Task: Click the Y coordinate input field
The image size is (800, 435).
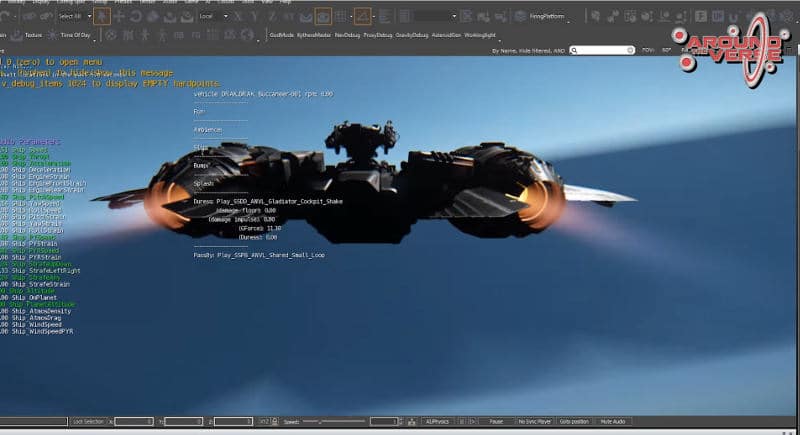Action: click(184, 422)
